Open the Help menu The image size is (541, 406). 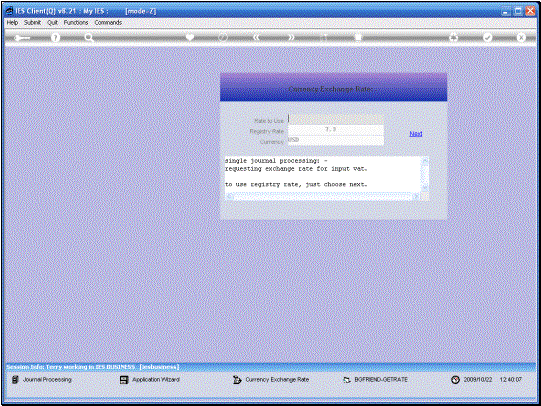point(12,22)
